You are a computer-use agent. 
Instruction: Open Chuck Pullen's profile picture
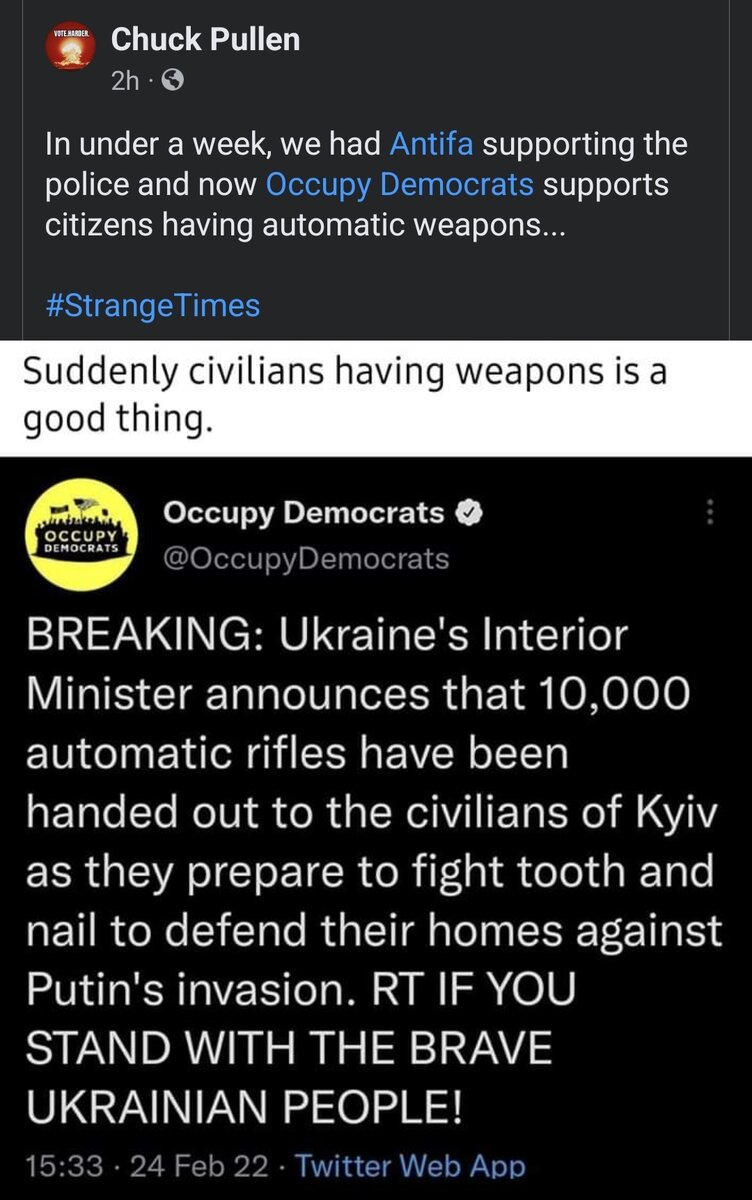(x=69, y=56)
